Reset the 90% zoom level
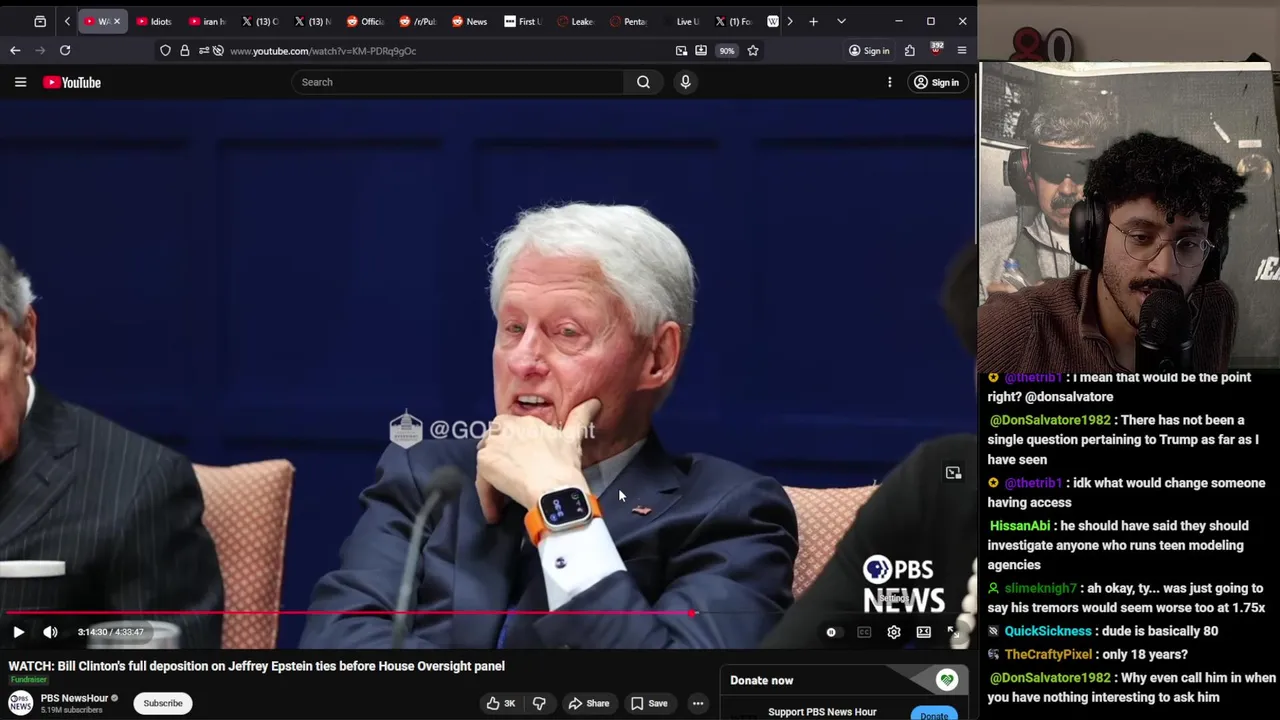 [x=727, y=50]
